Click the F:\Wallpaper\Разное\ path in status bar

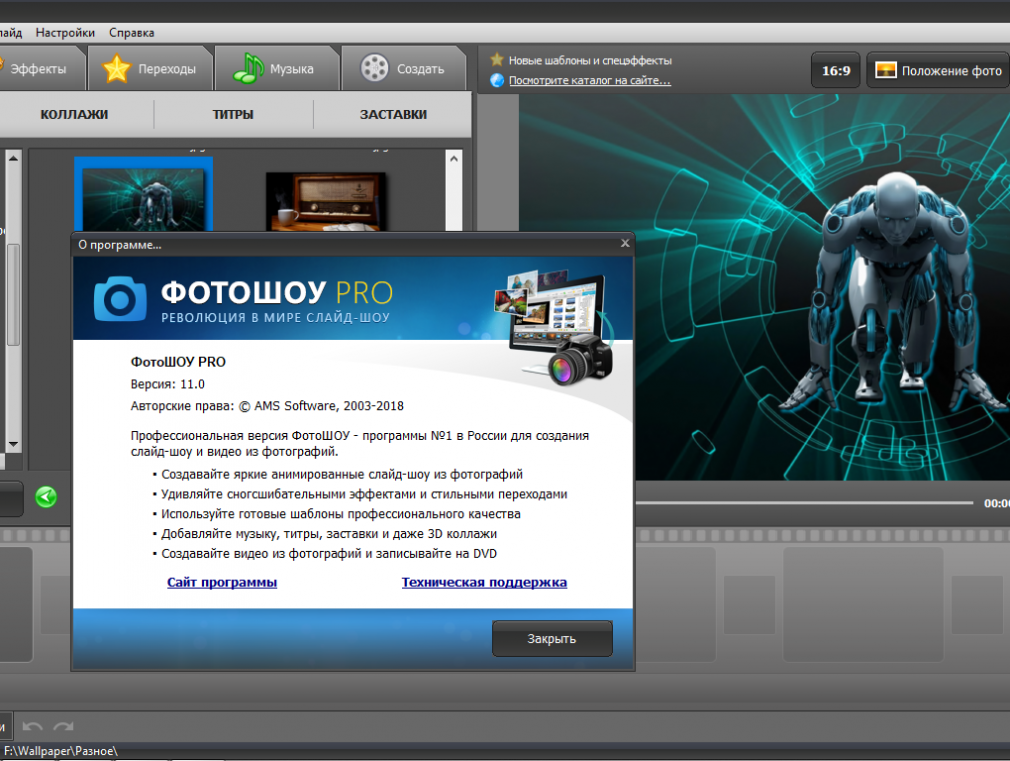61,751
